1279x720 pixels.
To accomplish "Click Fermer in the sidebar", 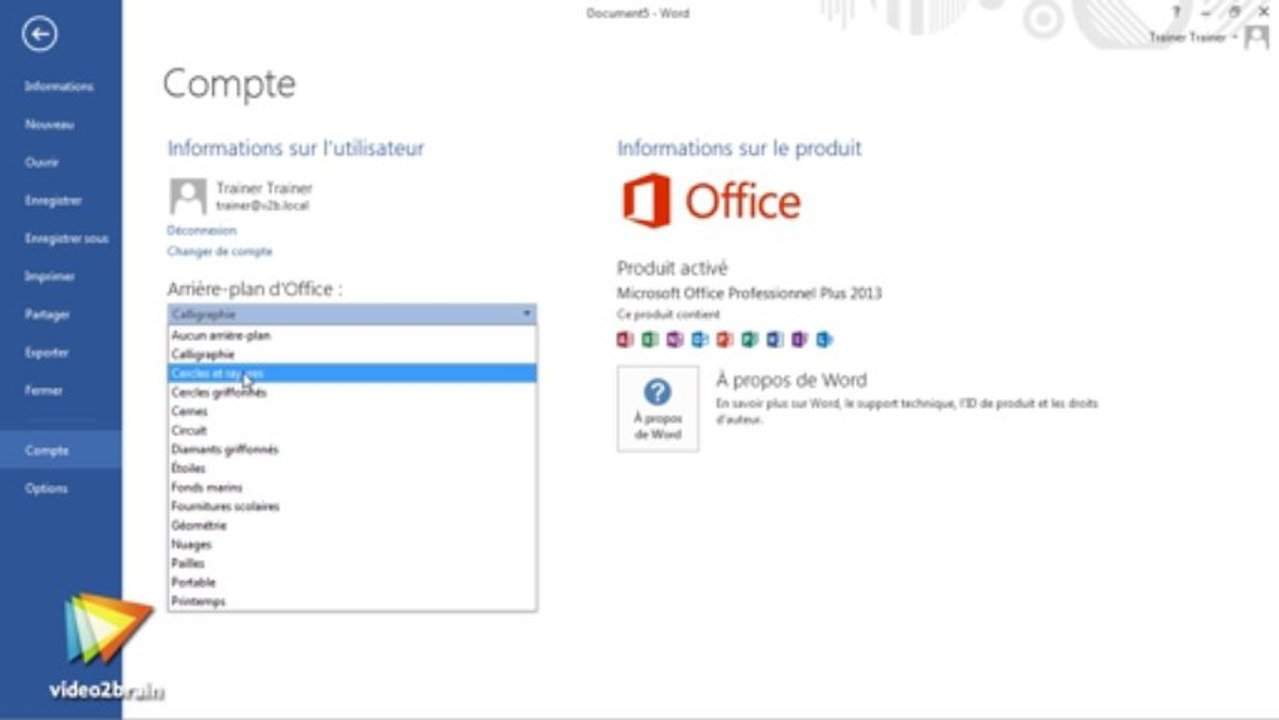I will pos(60,391).
